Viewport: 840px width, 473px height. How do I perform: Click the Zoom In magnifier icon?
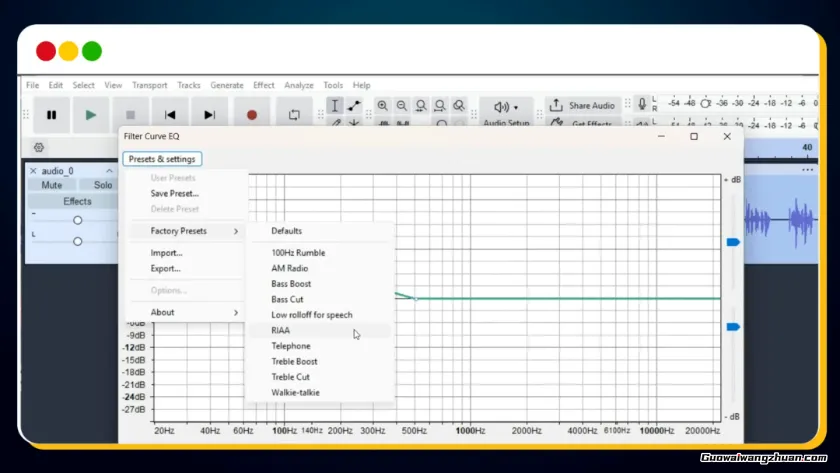click(382, 106)
